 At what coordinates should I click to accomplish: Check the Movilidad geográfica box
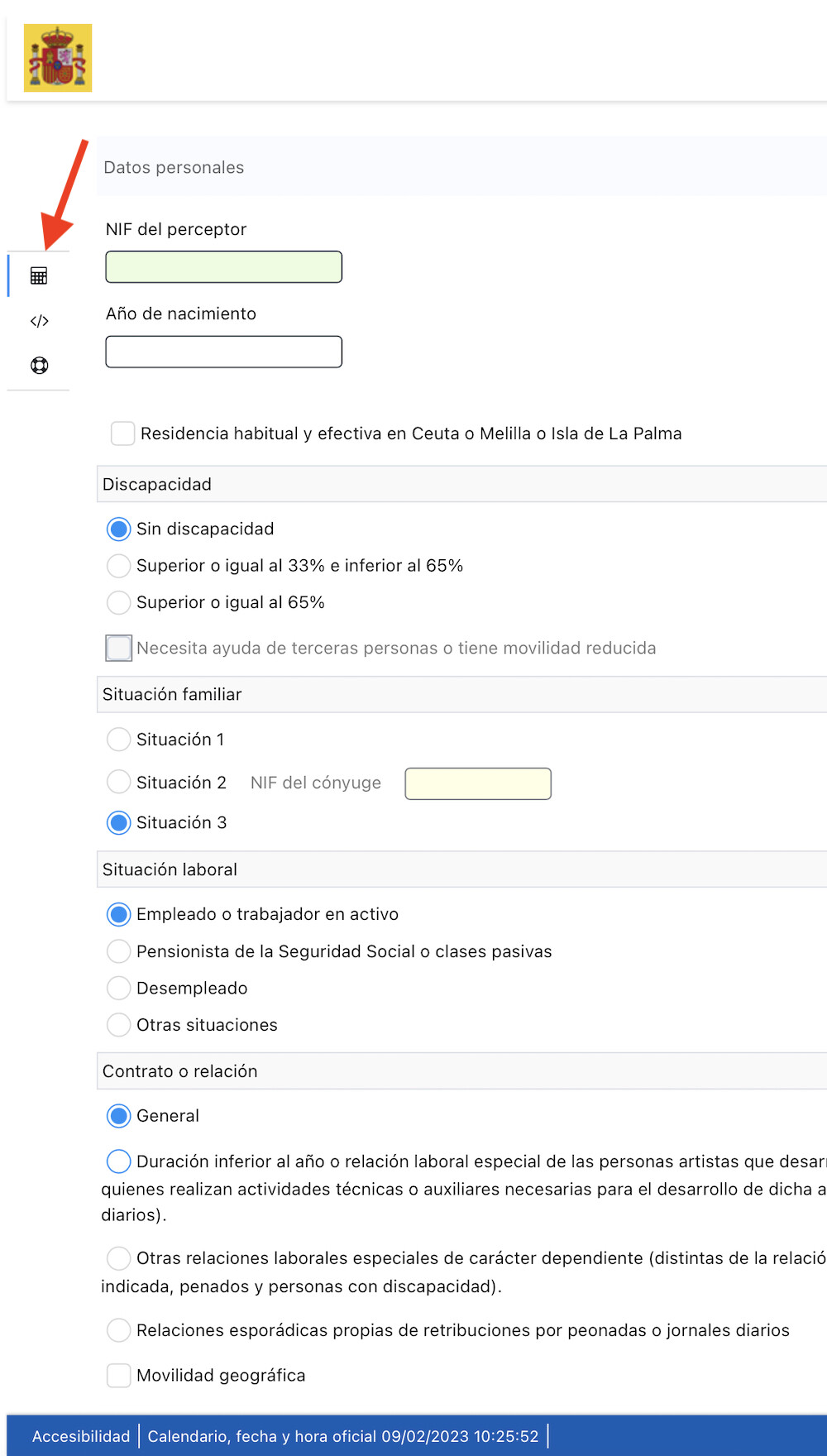(x=119, y=1375)
